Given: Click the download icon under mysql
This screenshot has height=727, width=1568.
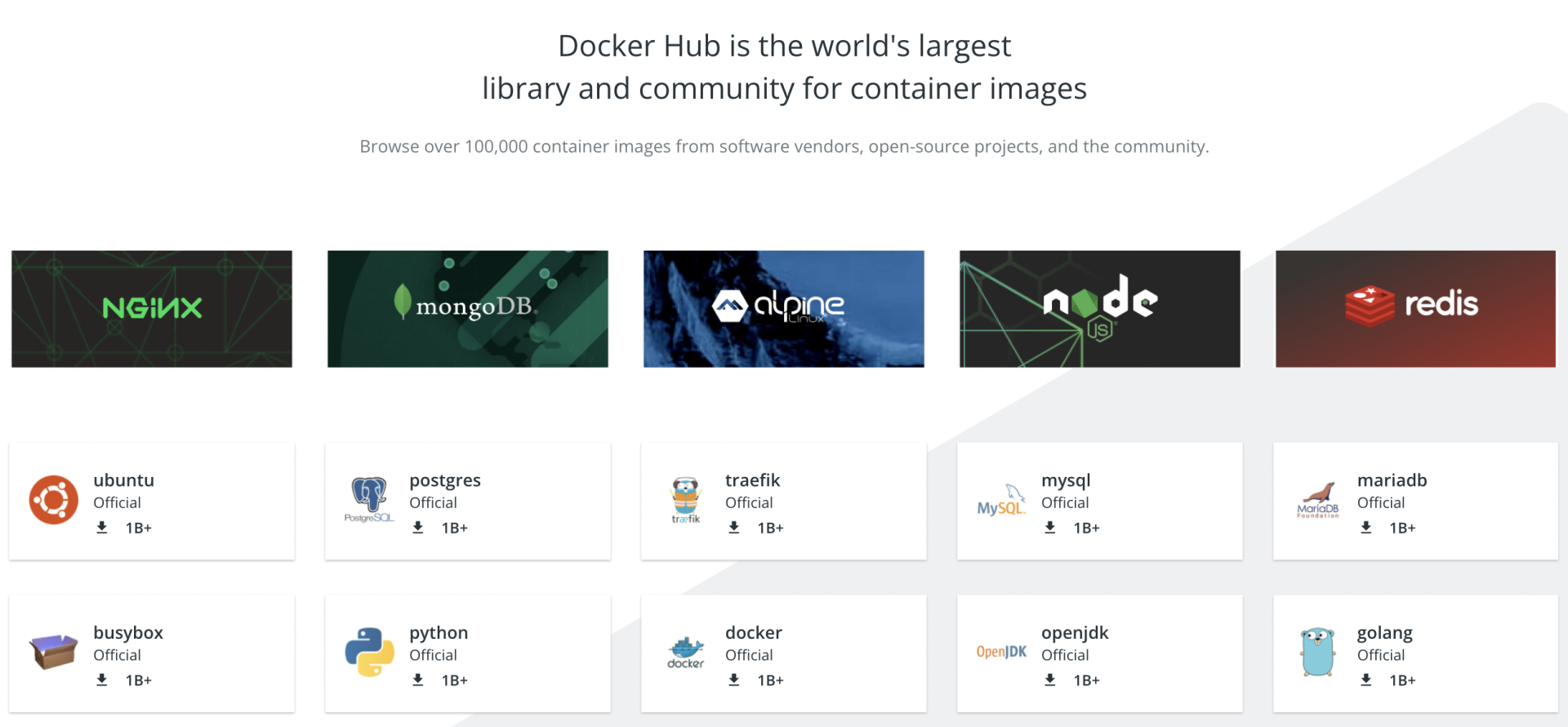Looking at the screenshot, I should click(x=1050, y=528).
